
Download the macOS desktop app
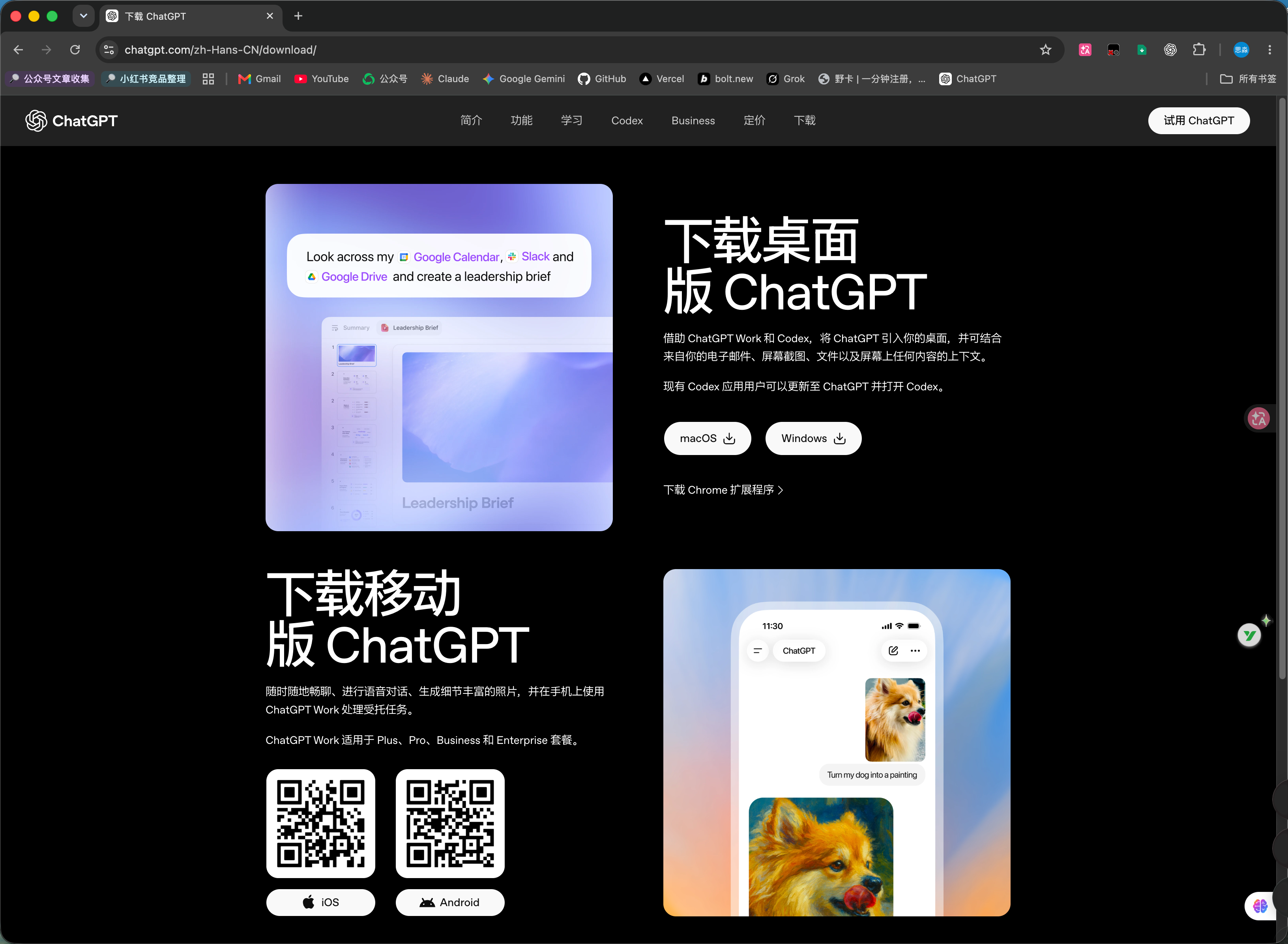click(x=708, y=438)
